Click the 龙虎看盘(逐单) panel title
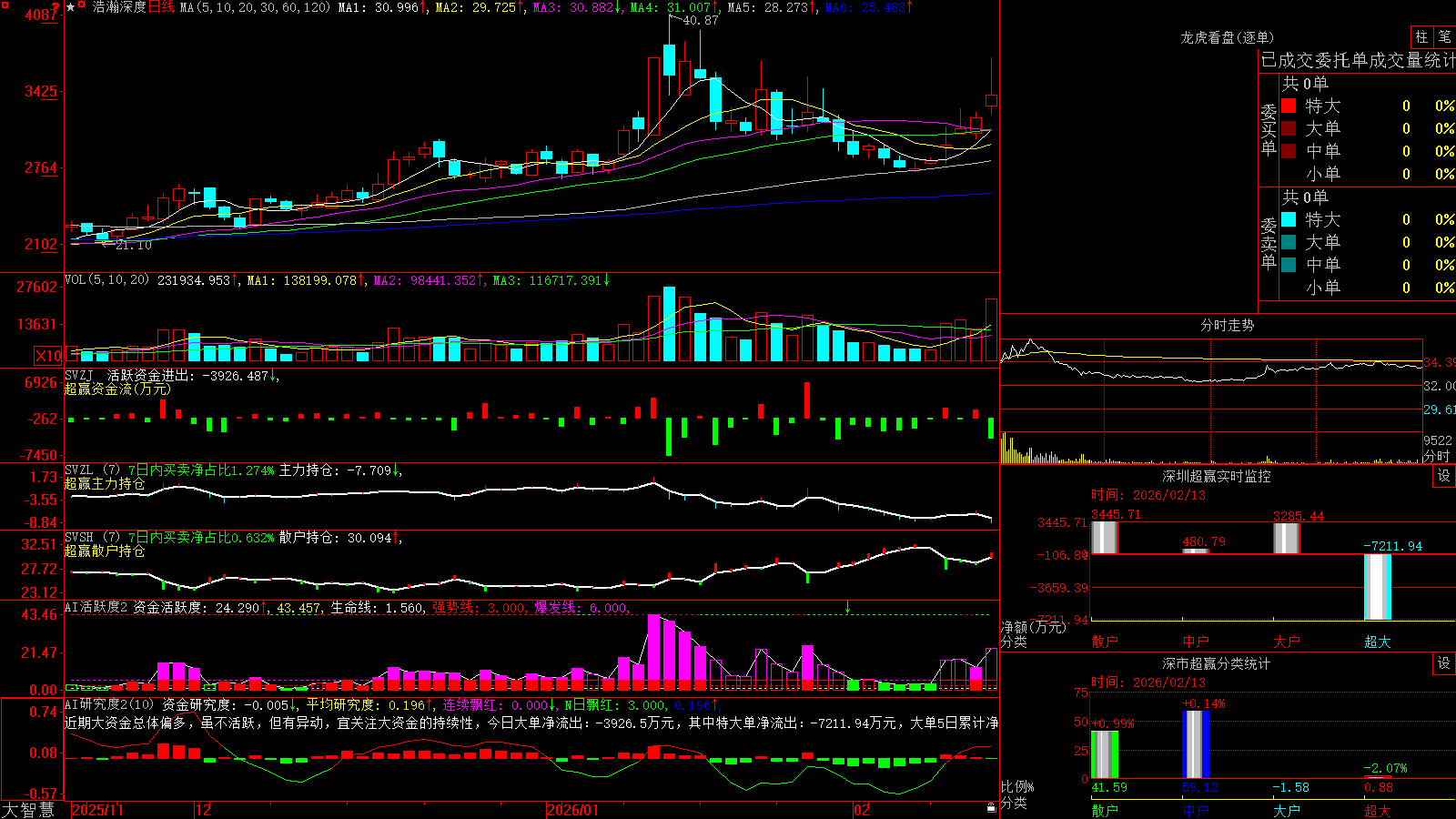Image resolution: width=1456 pixels, height=819 pixels. click(x=1227, y=37)
